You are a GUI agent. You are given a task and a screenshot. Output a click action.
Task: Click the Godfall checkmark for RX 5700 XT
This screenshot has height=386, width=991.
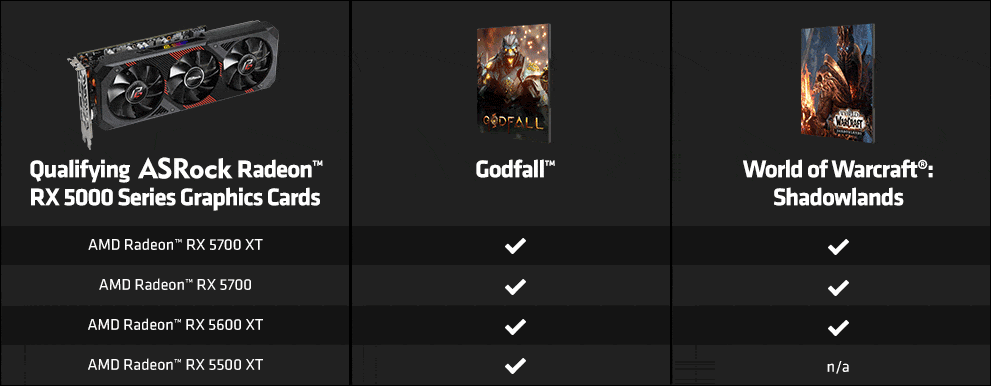point(515,246)
